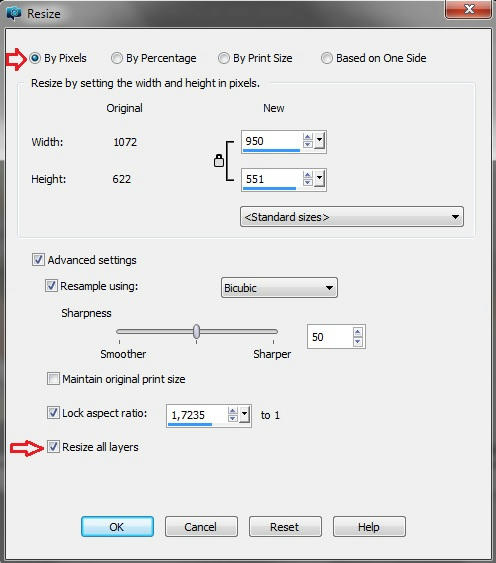Uncheck the Advanced settings checkbox

coord(38,260)
